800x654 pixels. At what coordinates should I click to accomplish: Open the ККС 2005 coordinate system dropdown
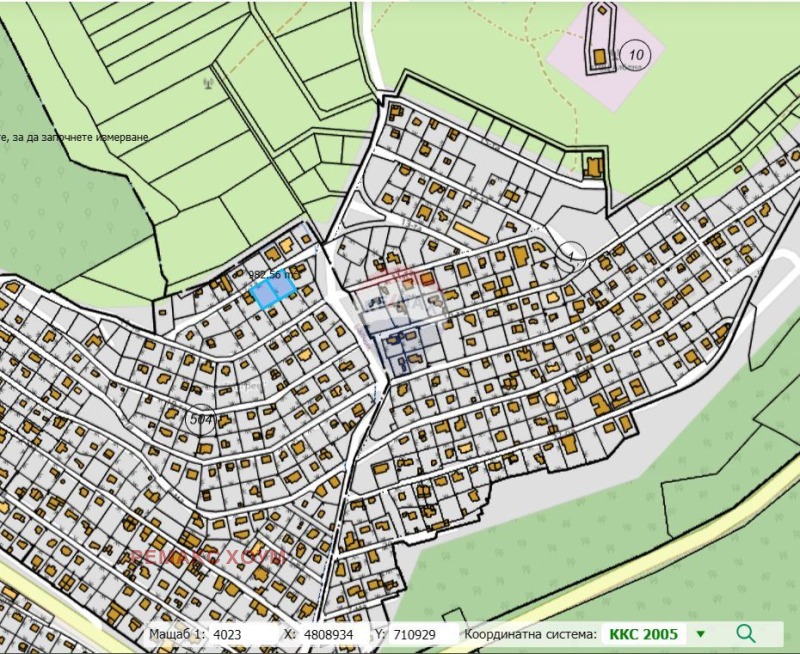point(647,634)
